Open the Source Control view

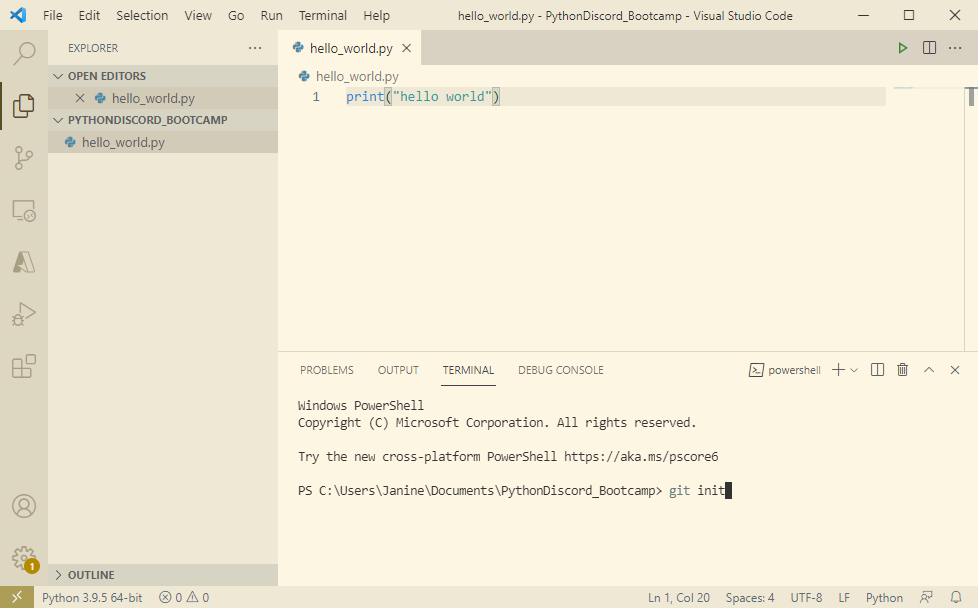click(x=24, y=158)
